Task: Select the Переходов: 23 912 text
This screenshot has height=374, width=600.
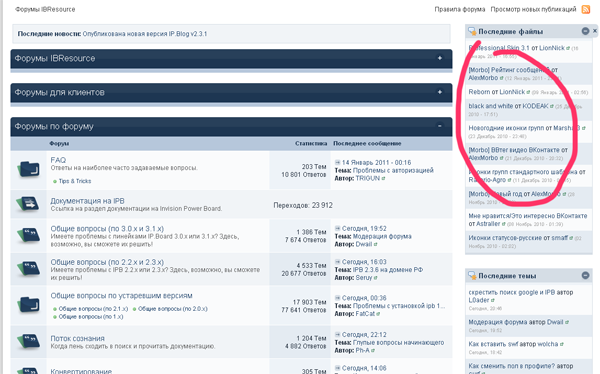Action: (303, 205)
